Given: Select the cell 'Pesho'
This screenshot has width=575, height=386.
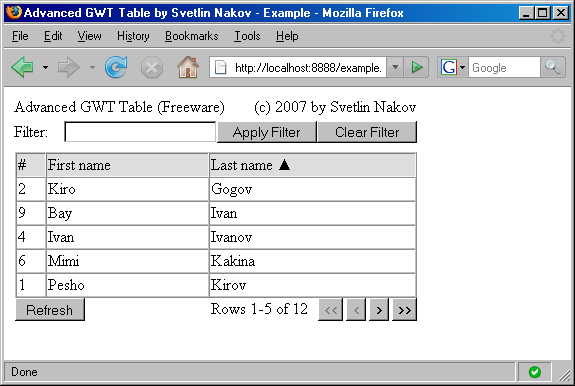Looking at the screenshot, I should pos(127,285).
